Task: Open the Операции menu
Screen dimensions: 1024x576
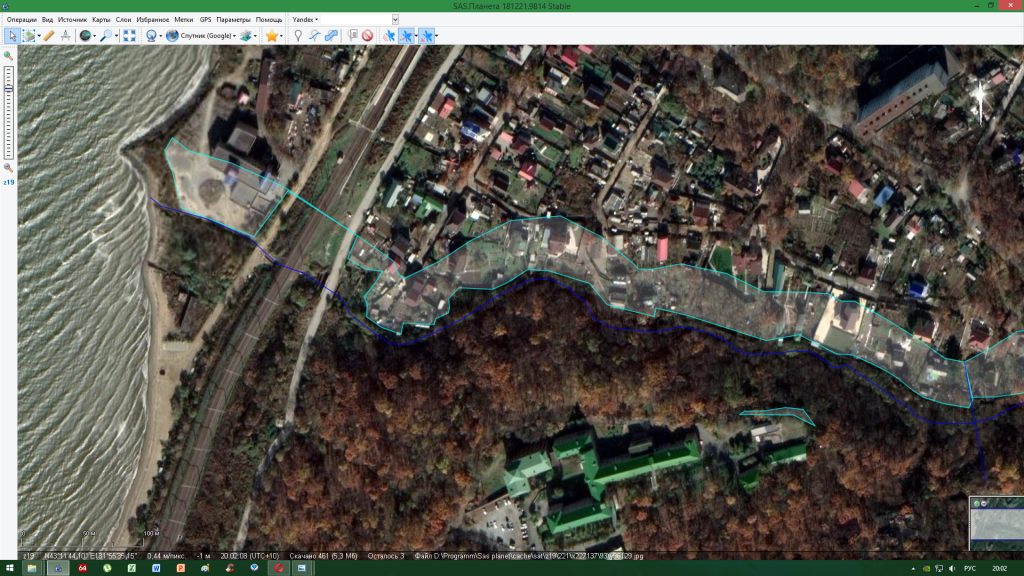Action: coord(21,19)
